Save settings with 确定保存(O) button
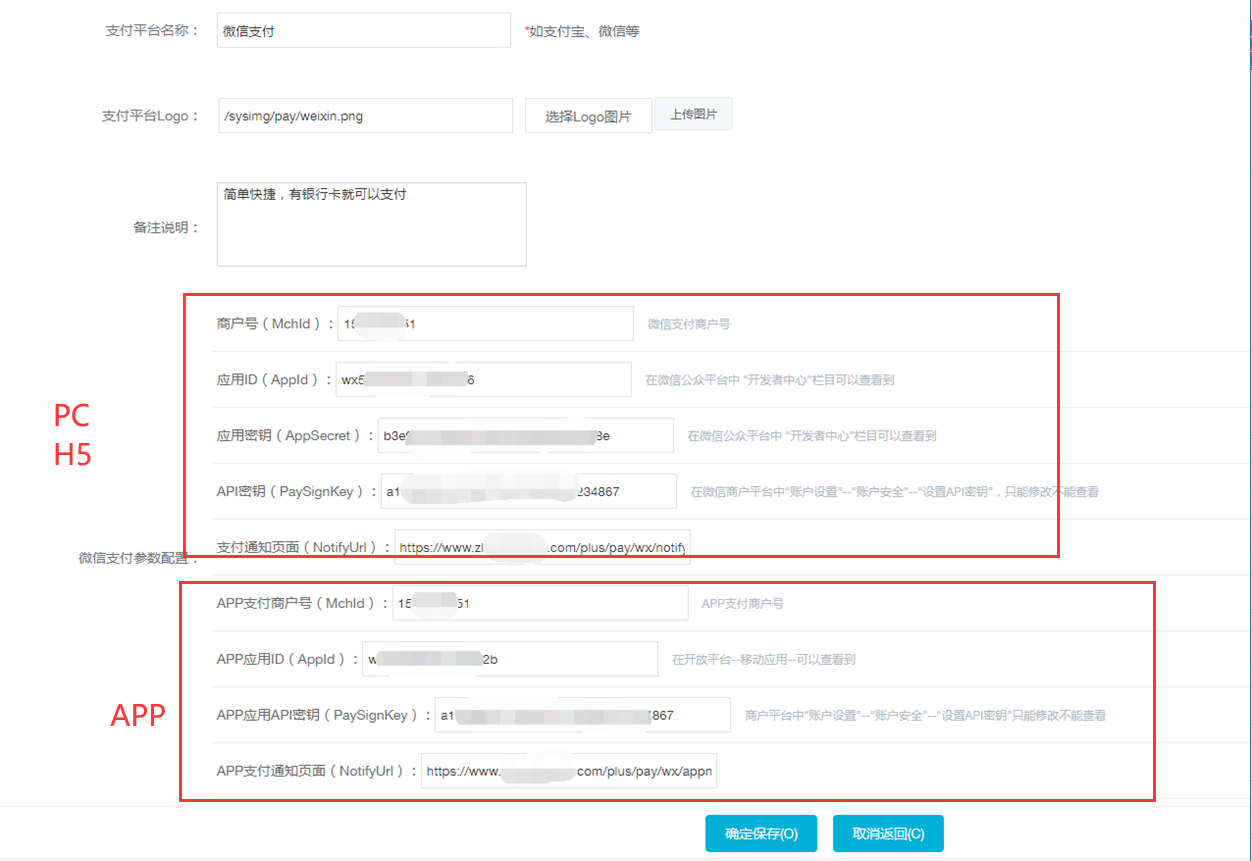Image resolution: width=1252 pixels, height=861 pixels. (760, 834)
